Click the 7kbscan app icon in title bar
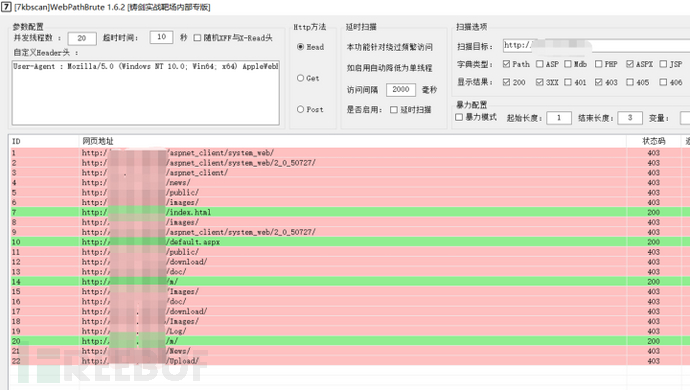This screenshot has height=390, width=690. click(x=6, y=7)
